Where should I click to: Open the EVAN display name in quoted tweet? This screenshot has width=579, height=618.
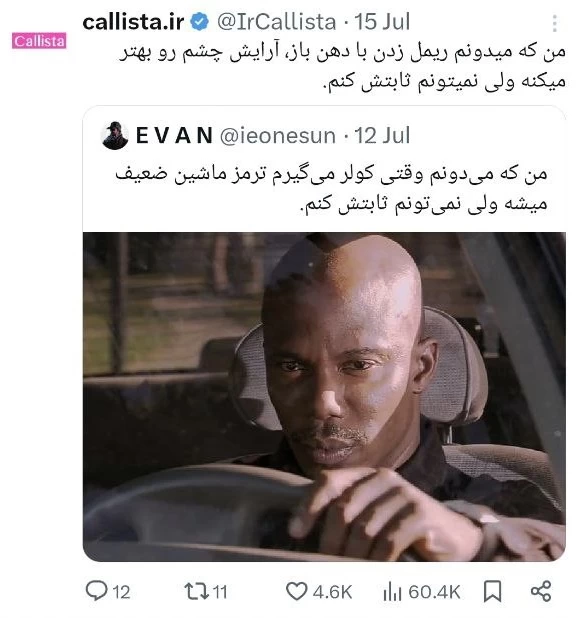(174, 135)
